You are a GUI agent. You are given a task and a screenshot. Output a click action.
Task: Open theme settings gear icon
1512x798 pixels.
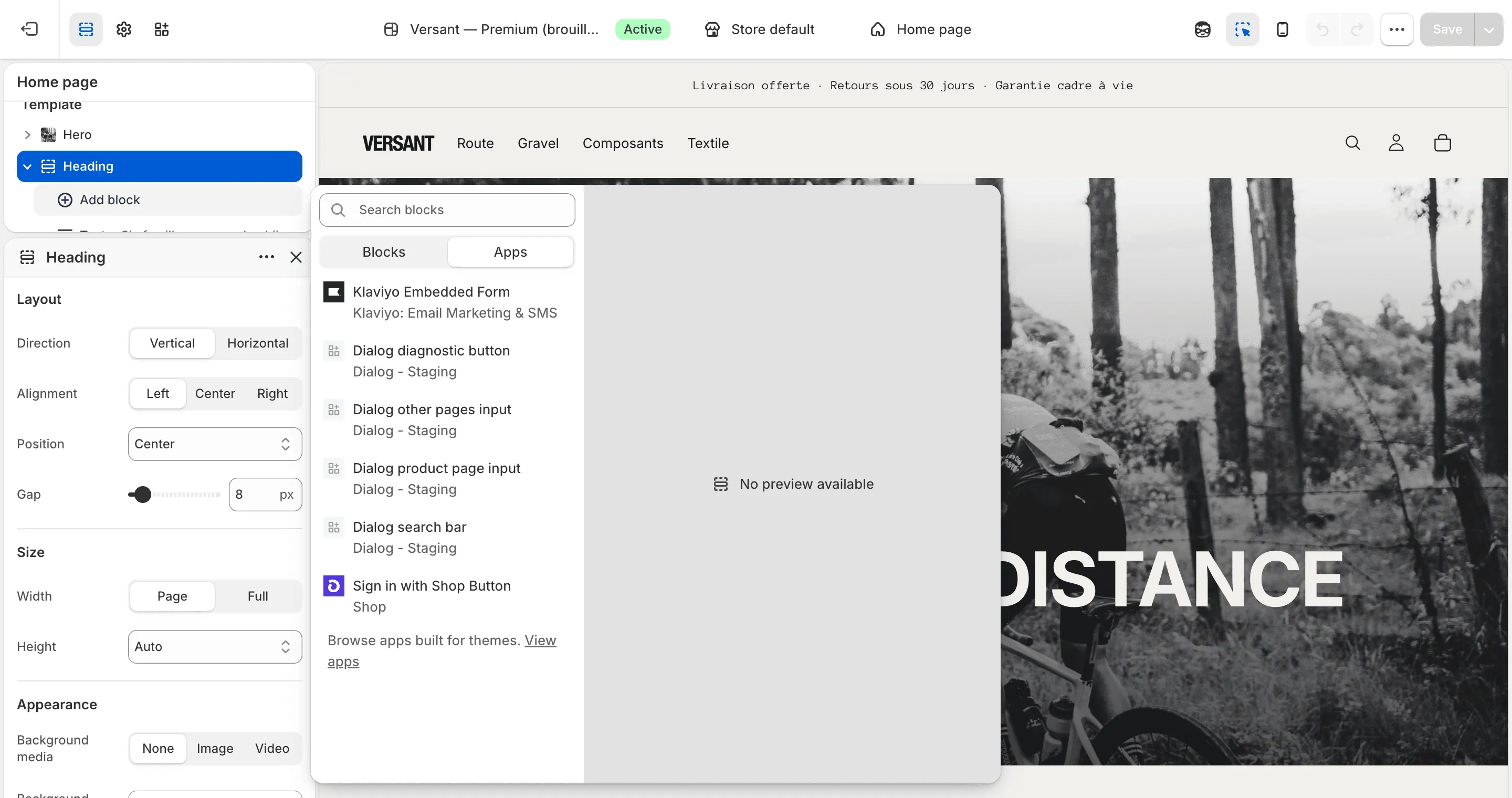point(124,29)
